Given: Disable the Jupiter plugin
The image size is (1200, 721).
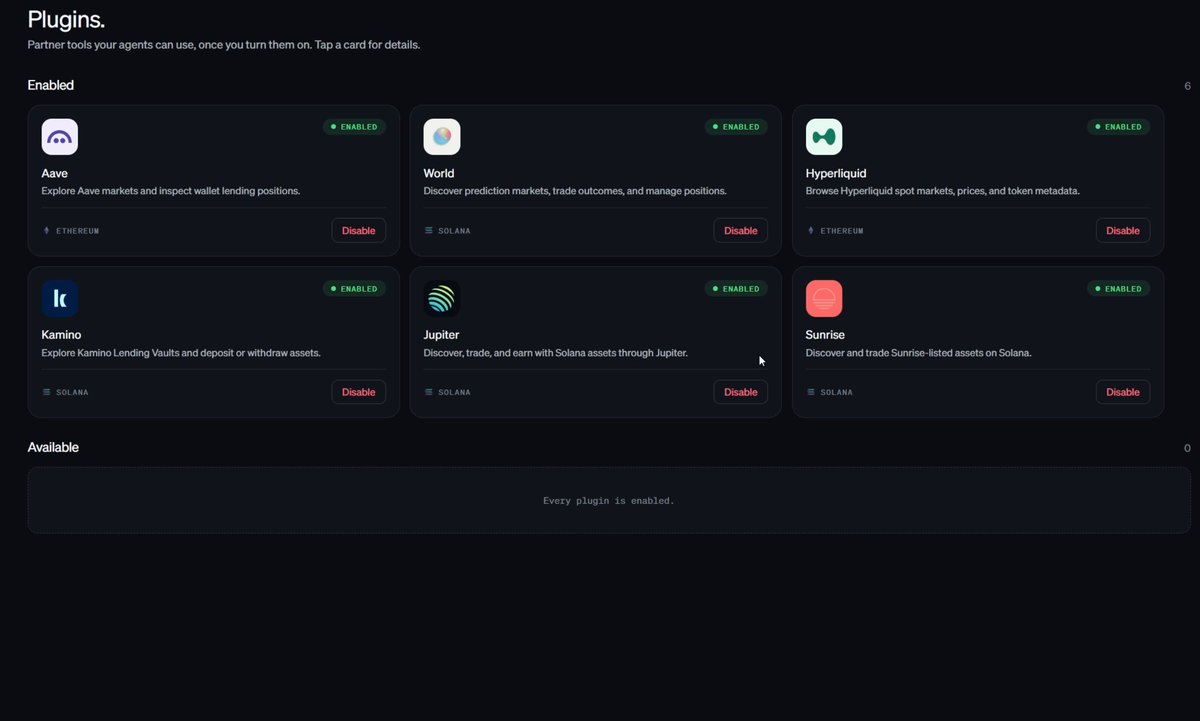Looking at the screenshot, I should (741, 392).
